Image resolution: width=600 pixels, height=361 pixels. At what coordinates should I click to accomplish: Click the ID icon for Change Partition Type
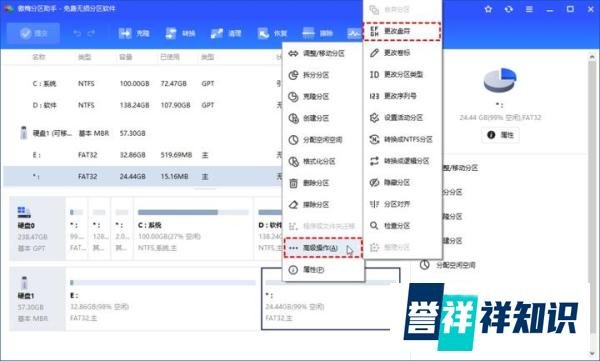(374, 75)
